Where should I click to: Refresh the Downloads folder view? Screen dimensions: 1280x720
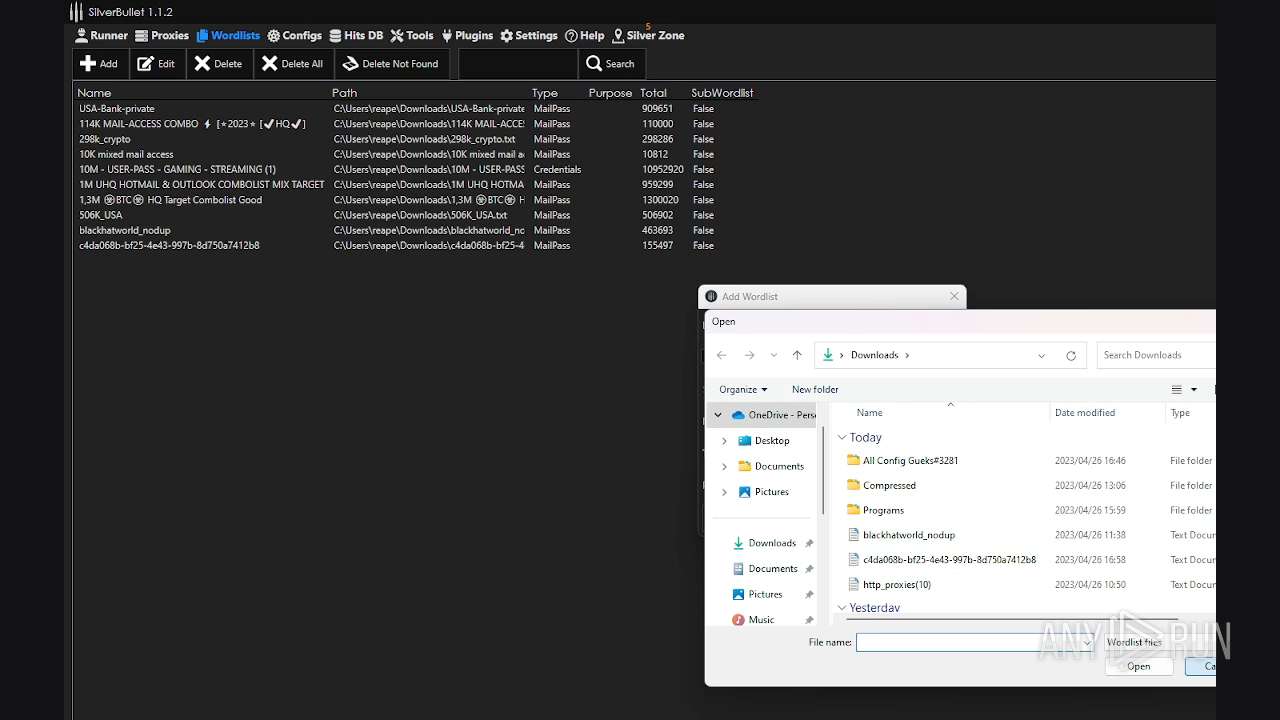point(1071,355)
